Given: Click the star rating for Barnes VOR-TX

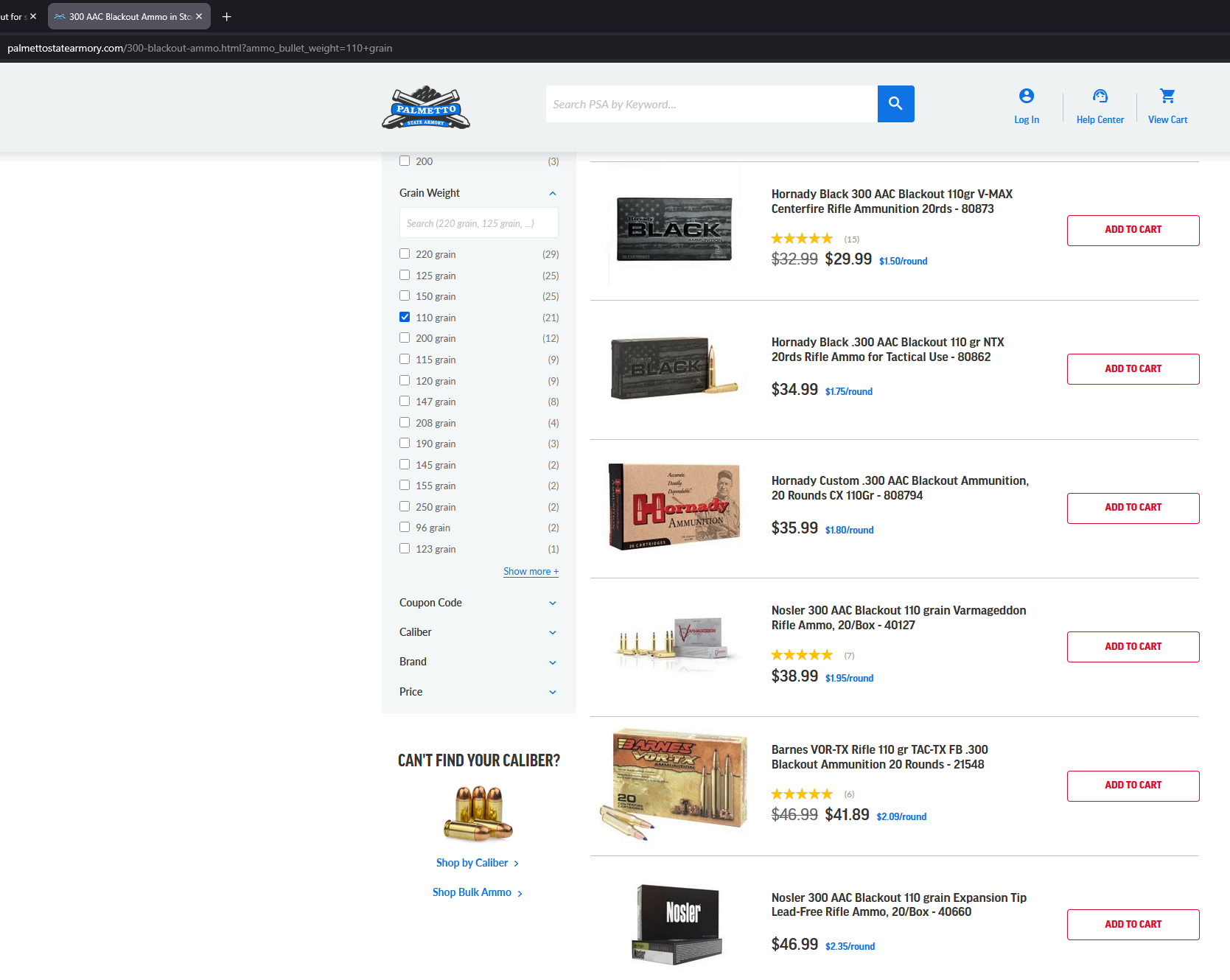Looking at the screenshot, I should pos(802,794).
